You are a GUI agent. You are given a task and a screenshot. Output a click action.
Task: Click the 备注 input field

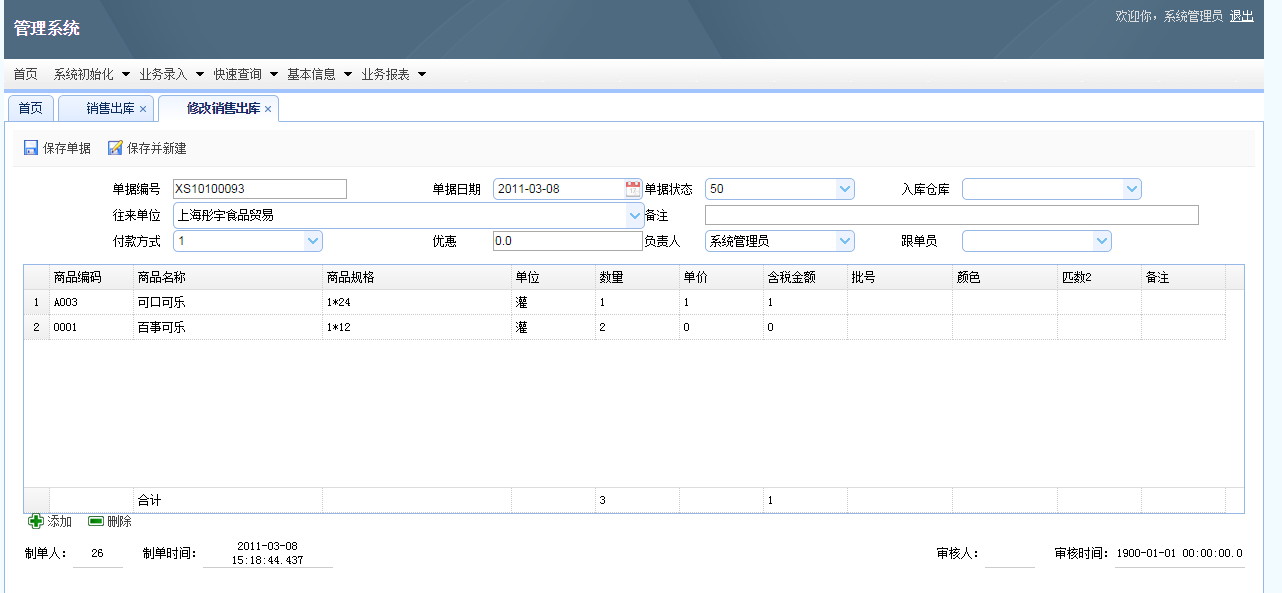(951, 215)
